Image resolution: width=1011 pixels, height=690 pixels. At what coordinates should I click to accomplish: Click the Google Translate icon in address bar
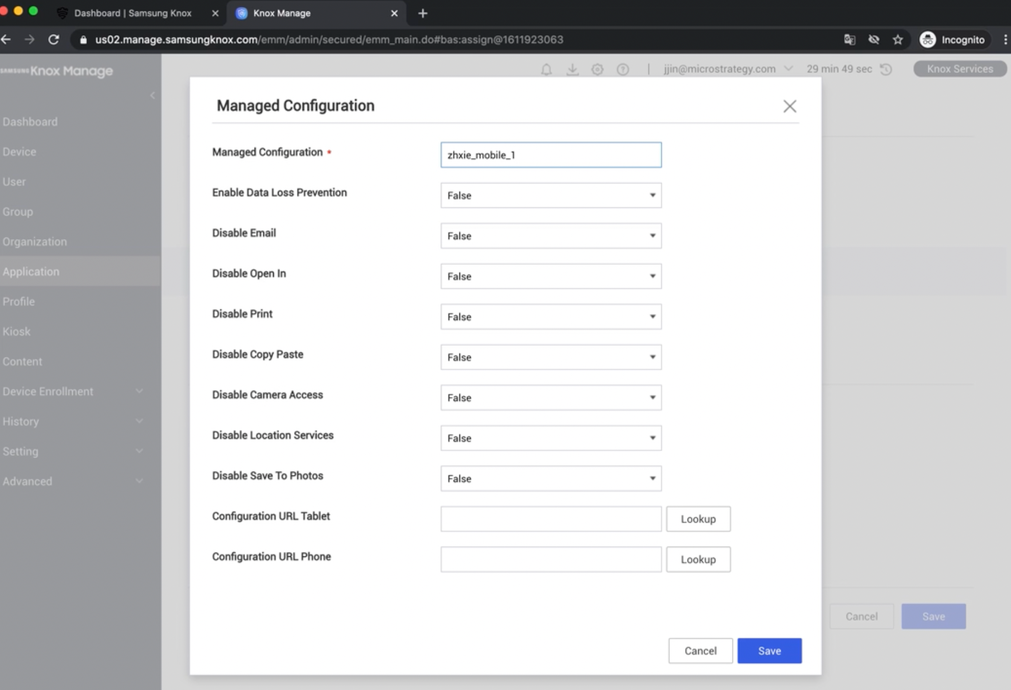849,39
